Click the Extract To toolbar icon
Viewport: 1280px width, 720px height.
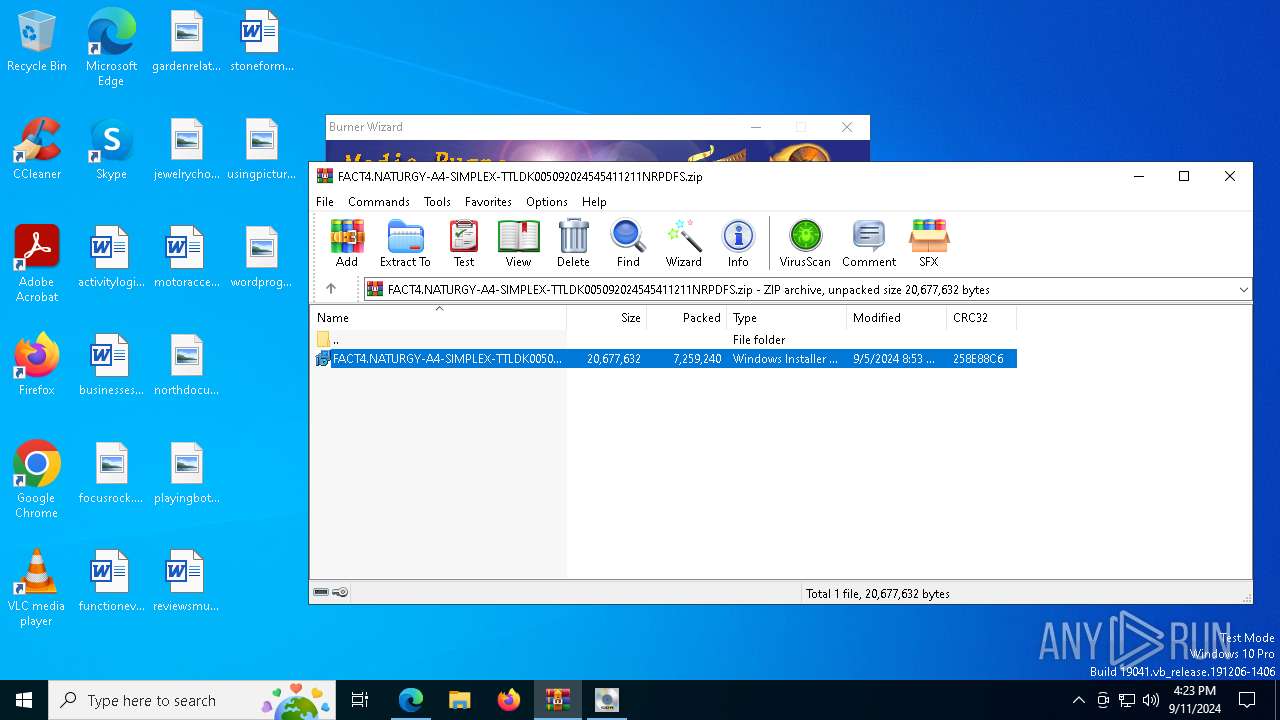click(x=405, y=244)
